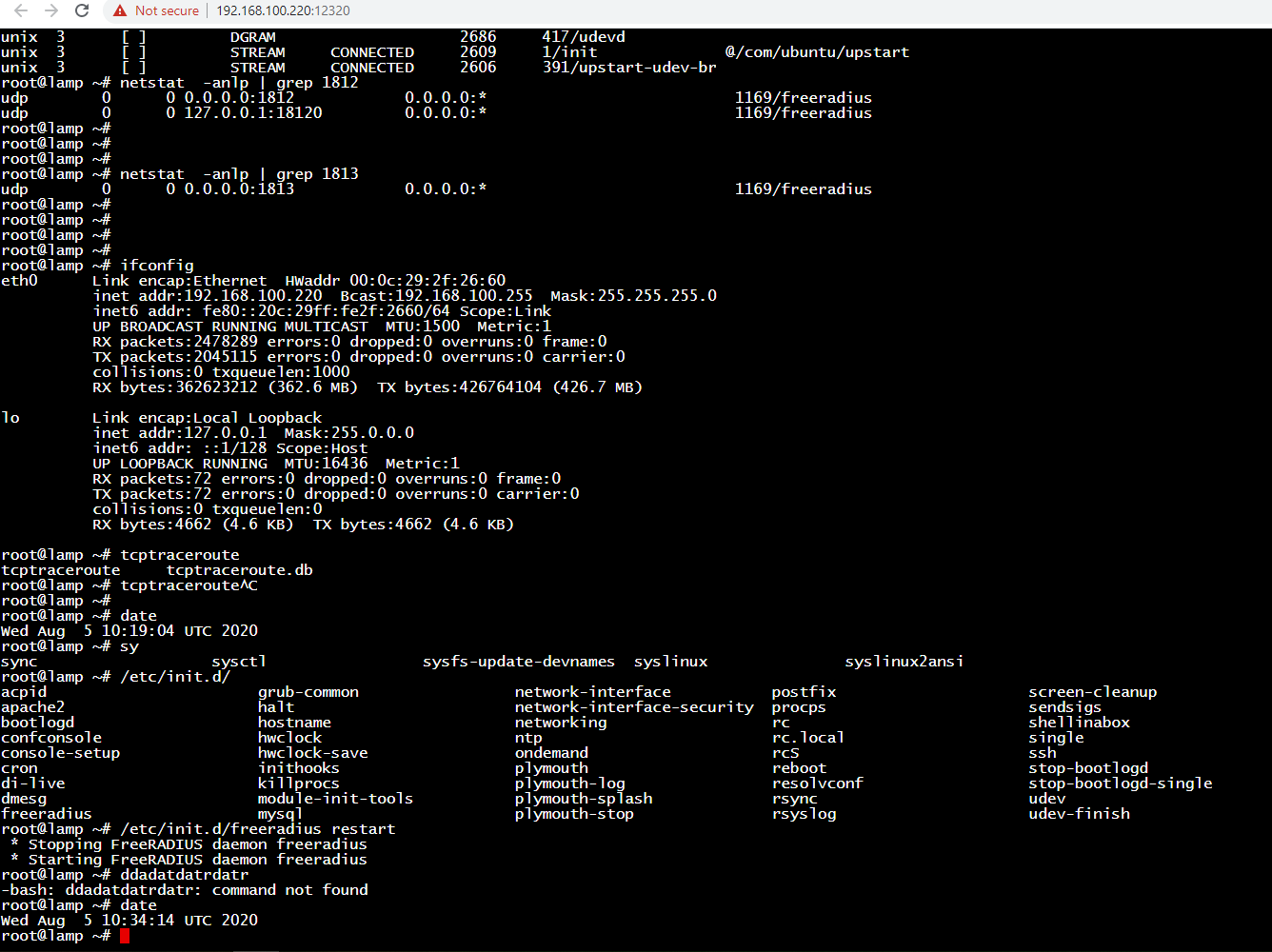
Task: Click 'sysctl' in the tab completion list
Action: [239, 662]
